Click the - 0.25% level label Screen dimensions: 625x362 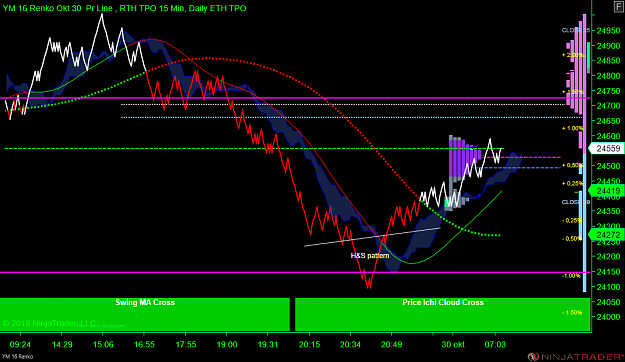pyautogui.click(x=572, y=220)
